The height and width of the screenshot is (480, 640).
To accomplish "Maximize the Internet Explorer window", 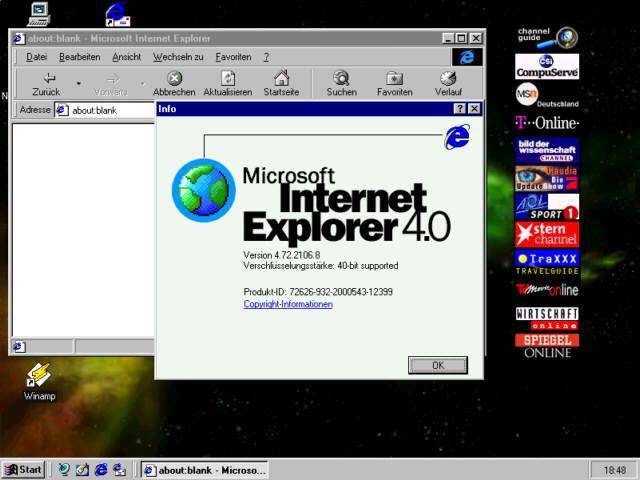I will coord(461,38).
